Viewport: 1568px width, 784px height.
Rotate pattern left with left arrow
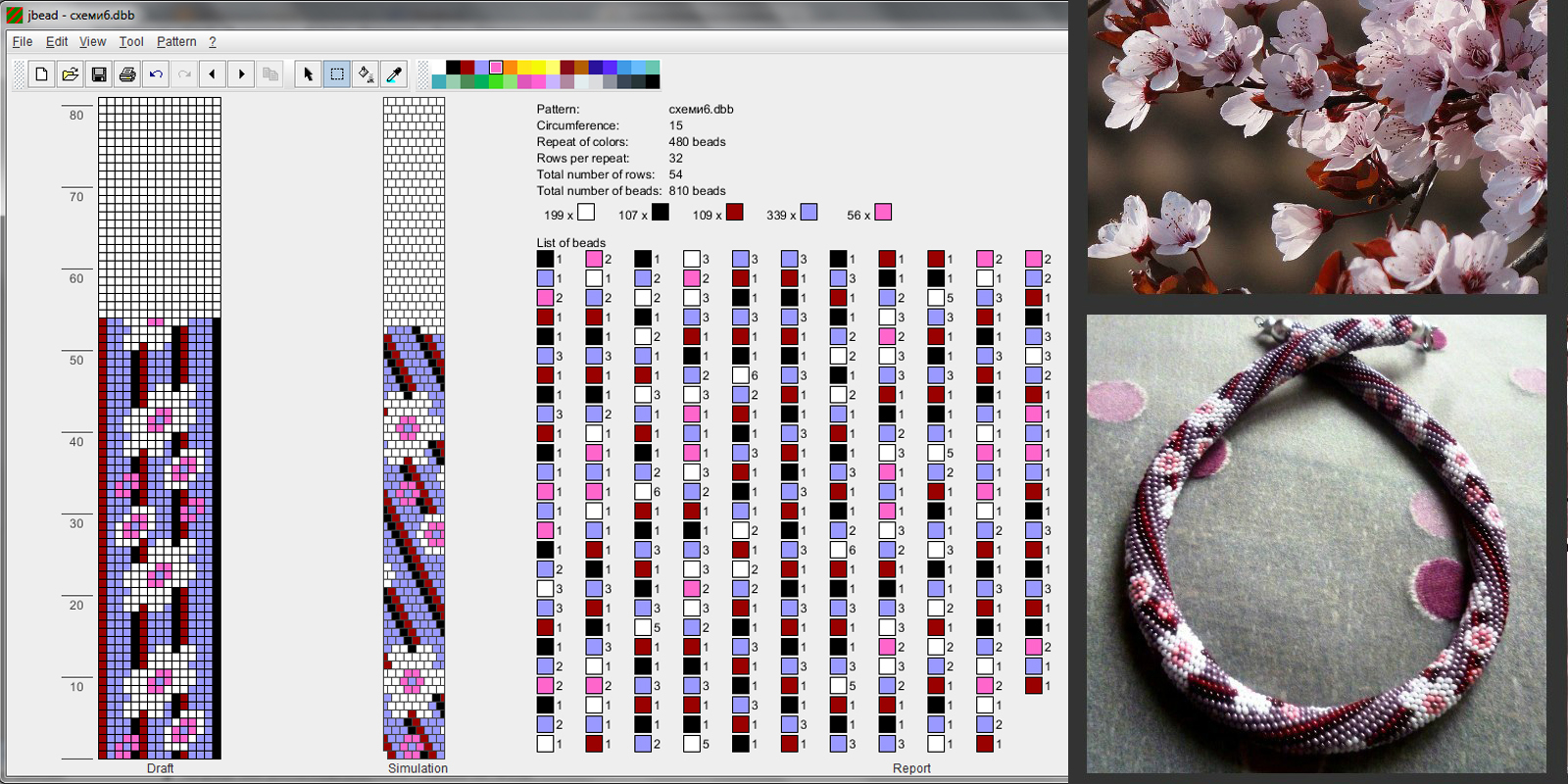click(x=213, y=73)
